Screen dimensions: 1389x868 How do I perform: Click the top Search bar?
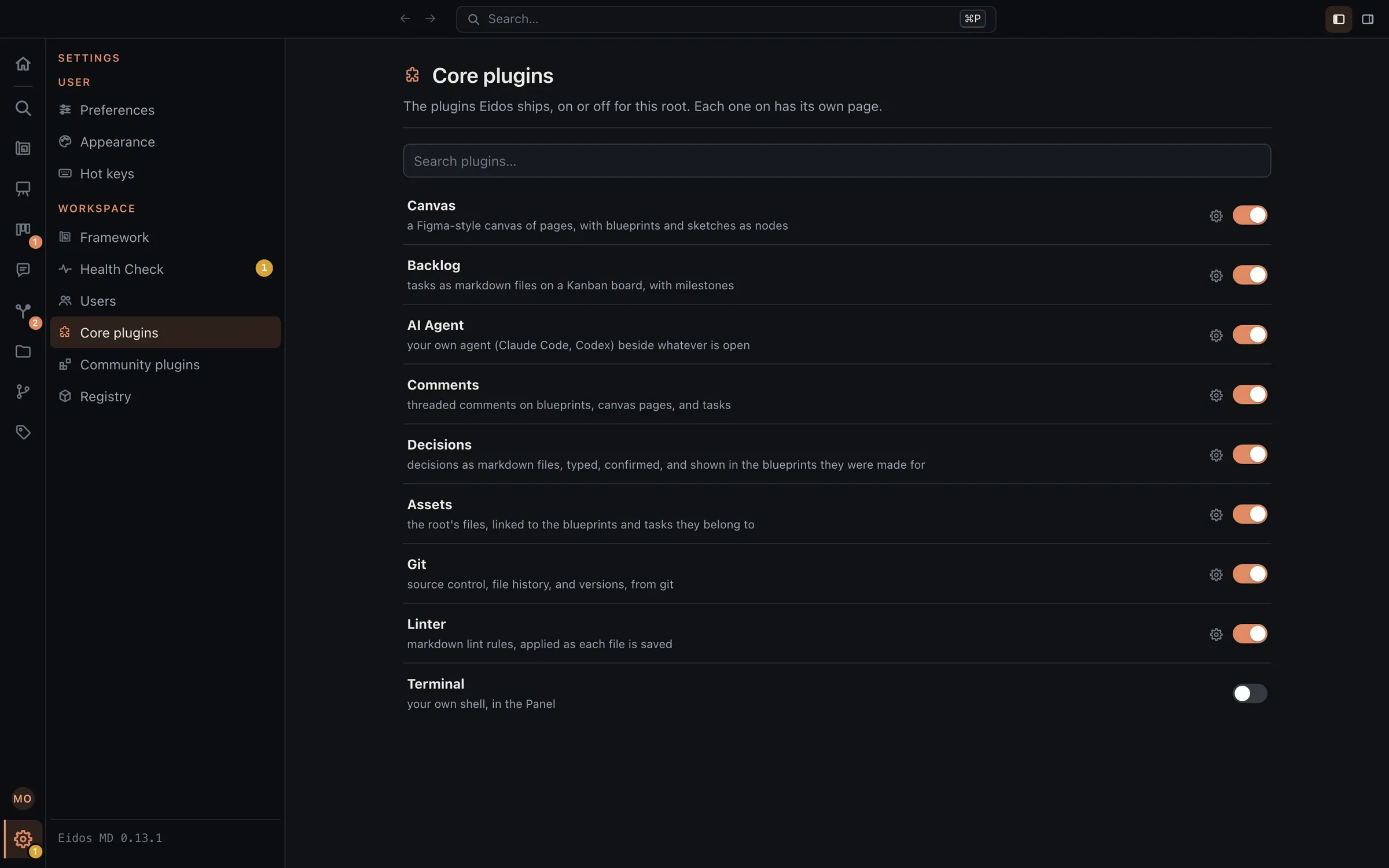tap(726, 19)
